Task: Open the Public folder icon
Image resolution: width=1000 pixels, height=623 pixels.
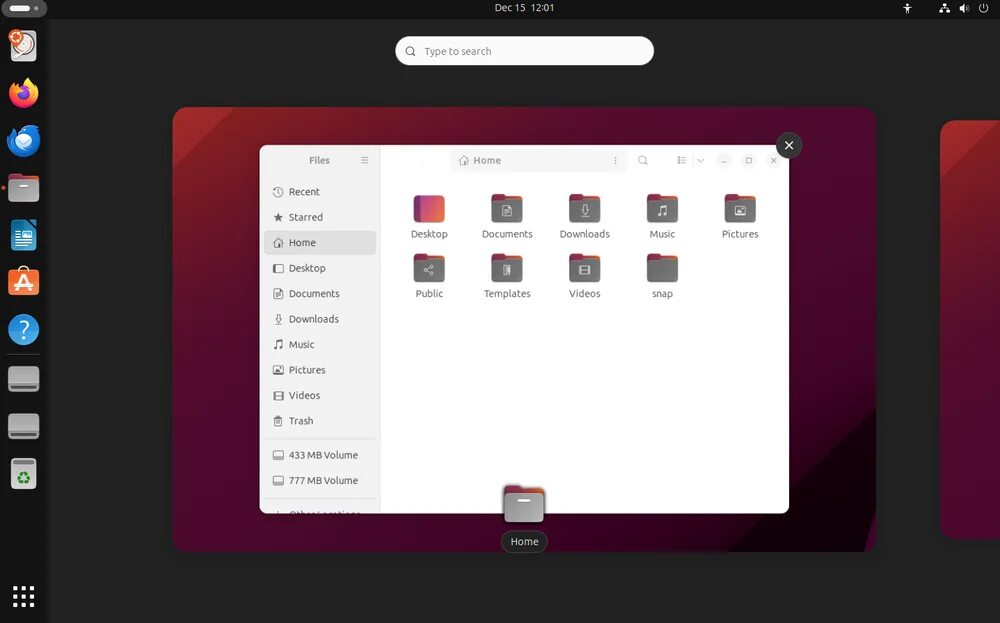Action: (429, 268)
